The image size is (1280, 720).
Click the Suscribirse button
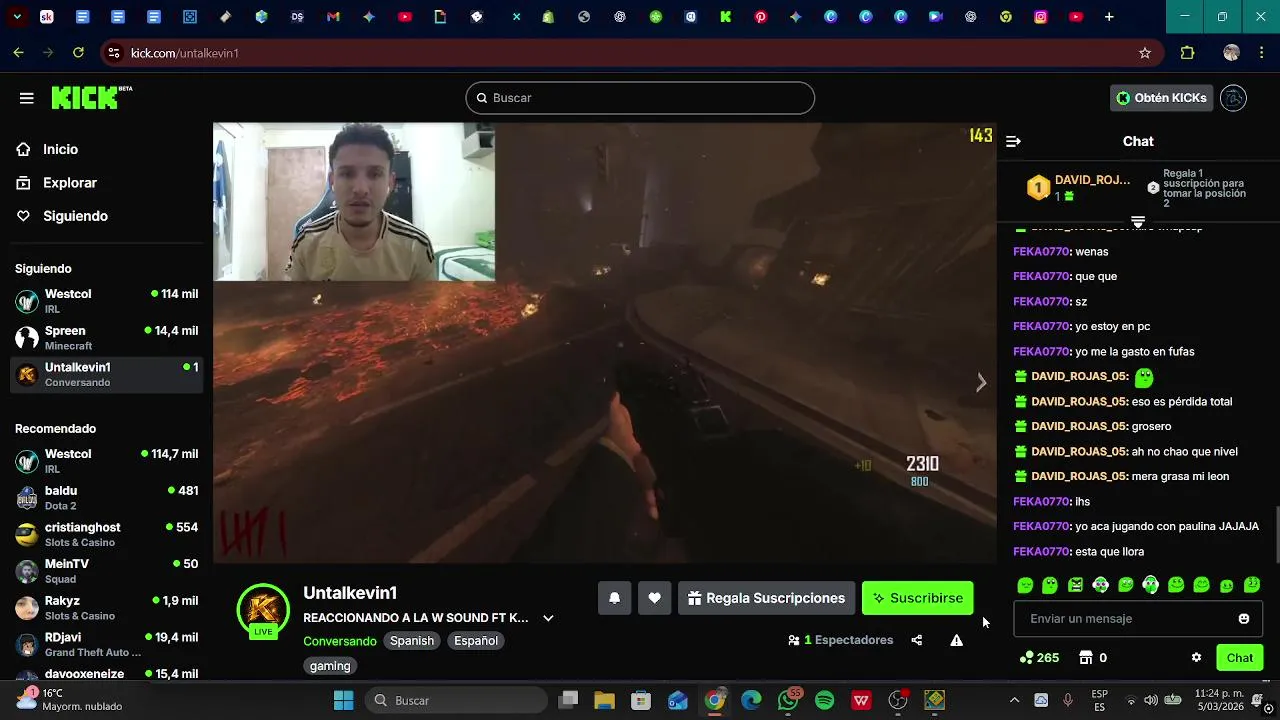(917, 598)
